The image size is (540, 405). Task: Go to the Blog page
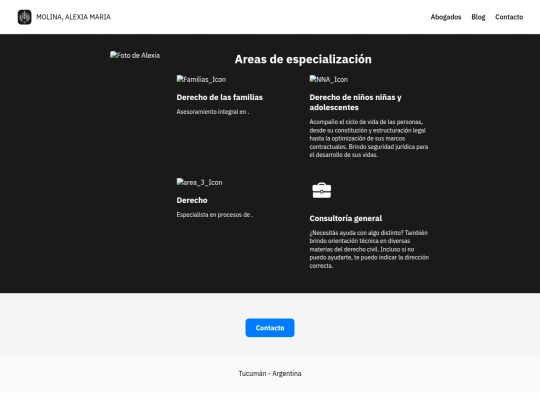[x=478, y=17]
